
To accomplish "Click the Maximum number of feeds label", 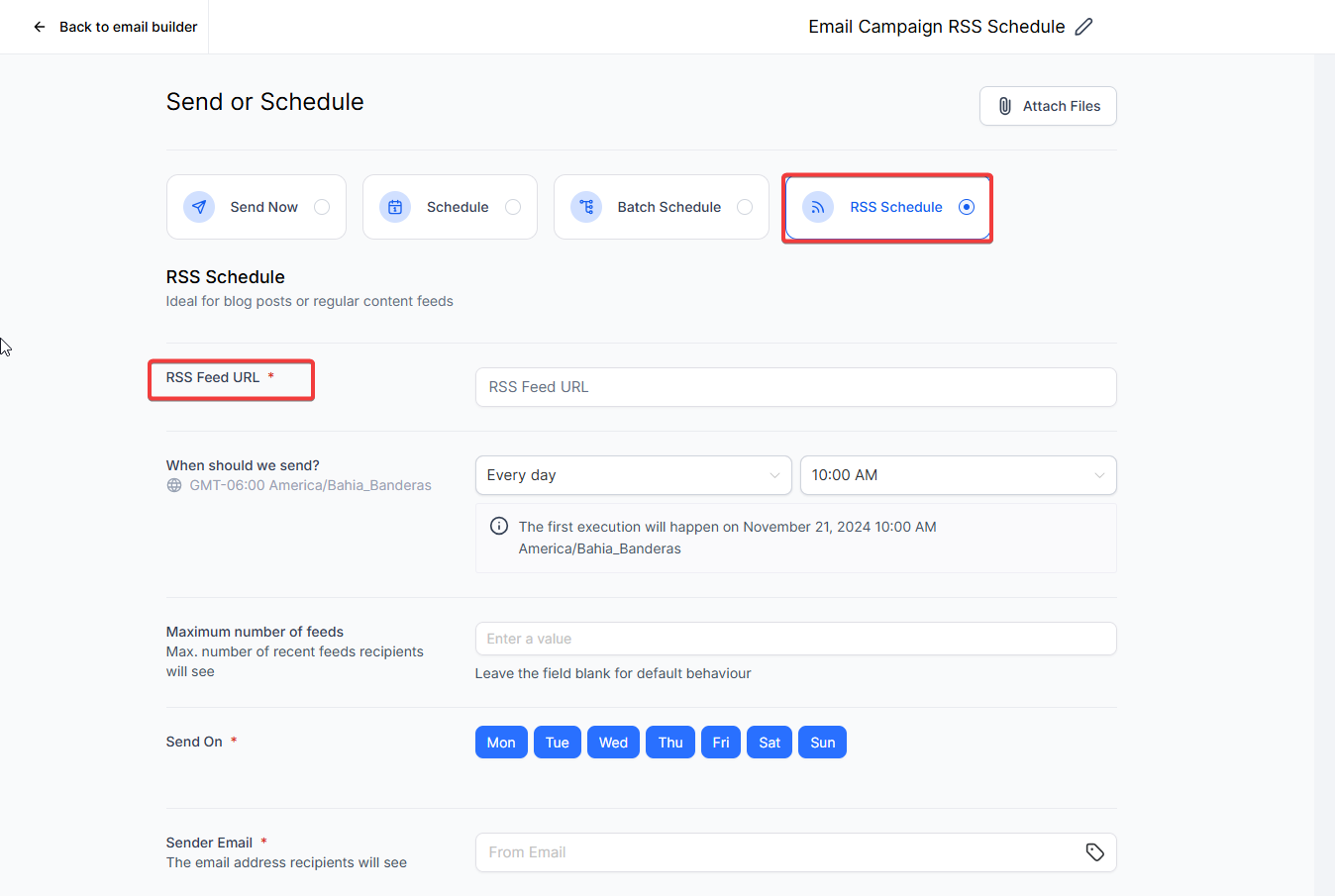I will click(x=255, y=632).
